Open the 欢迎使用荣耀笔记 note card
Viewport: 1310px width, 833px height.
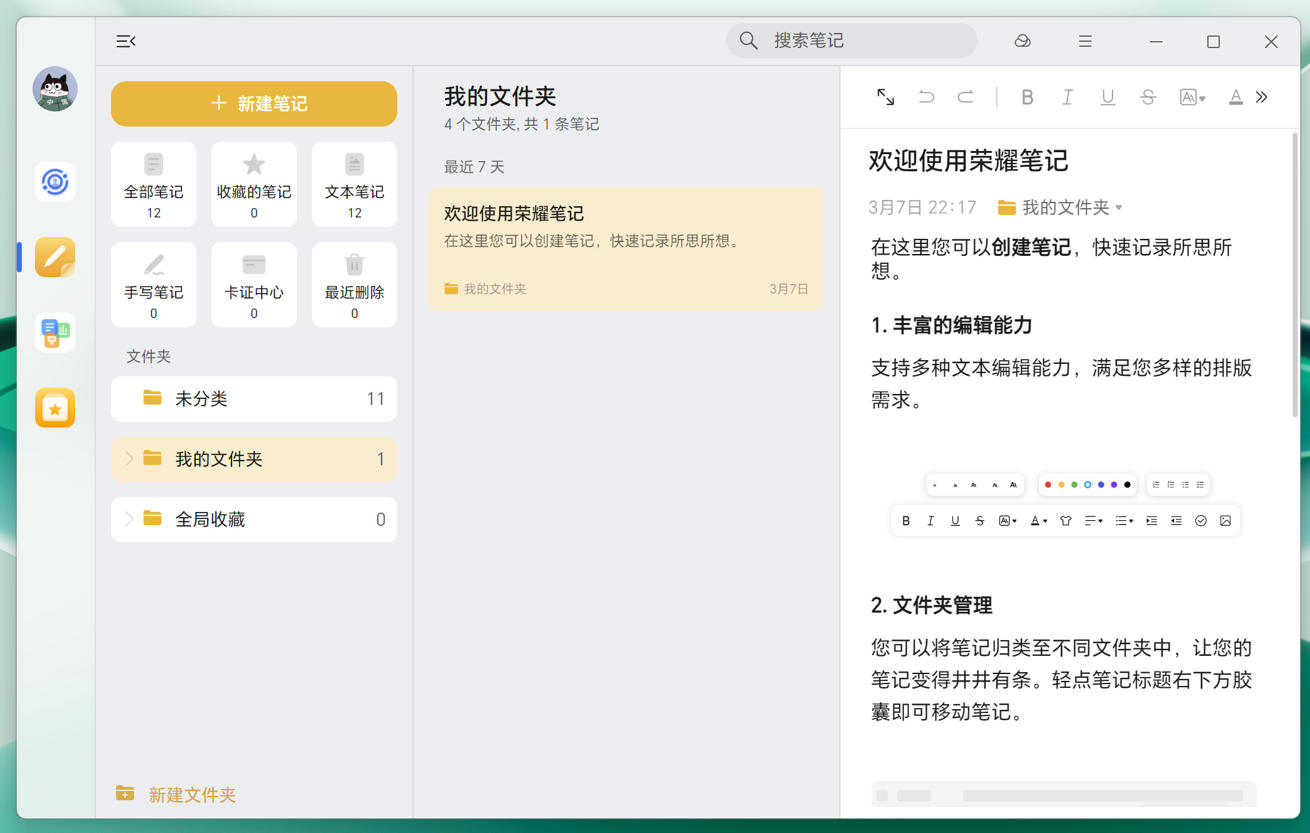pos(626,249)
